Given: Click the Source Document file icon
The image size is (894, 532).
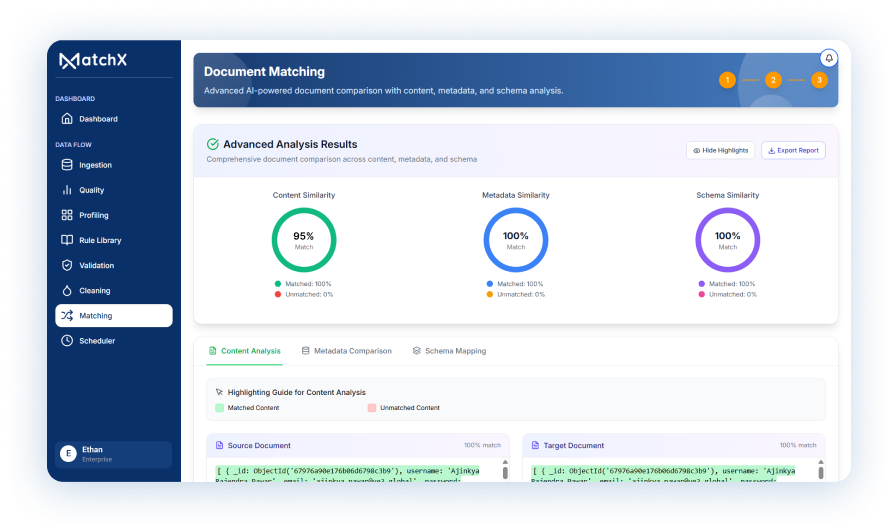Looking at the screenshot, I should point(220,445).
